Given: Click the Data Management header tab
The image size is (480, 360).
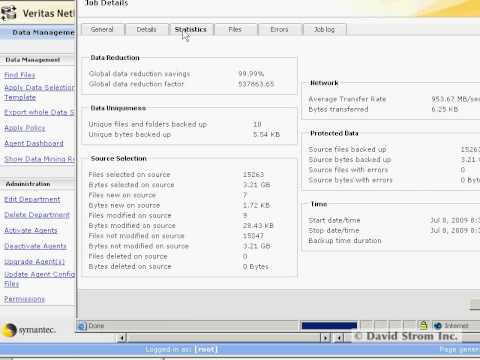Looking at the screenshot, I should click(x=43, y=32).
